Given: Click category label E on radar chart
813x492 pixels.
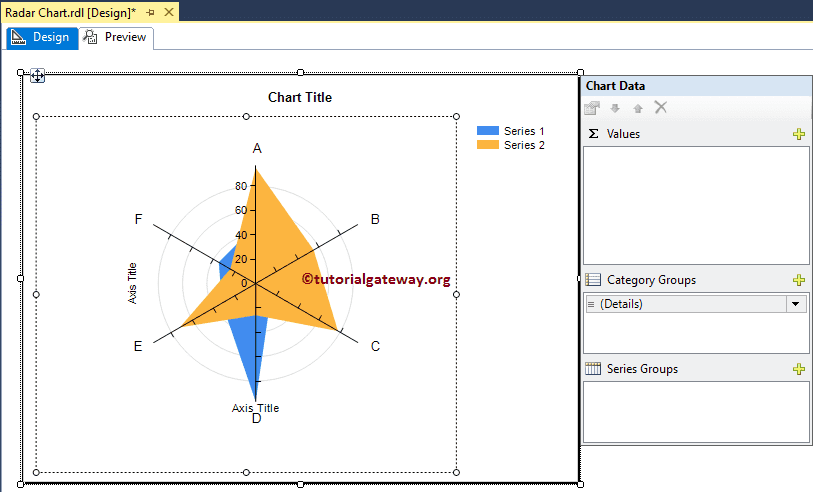Looking at the screenshot, I should tap(138, 346).
